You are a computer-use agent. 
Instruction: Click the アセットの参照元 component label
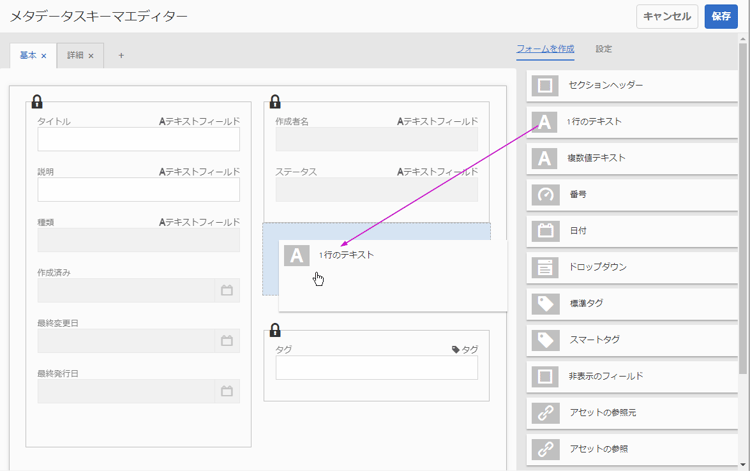(603, 412)
